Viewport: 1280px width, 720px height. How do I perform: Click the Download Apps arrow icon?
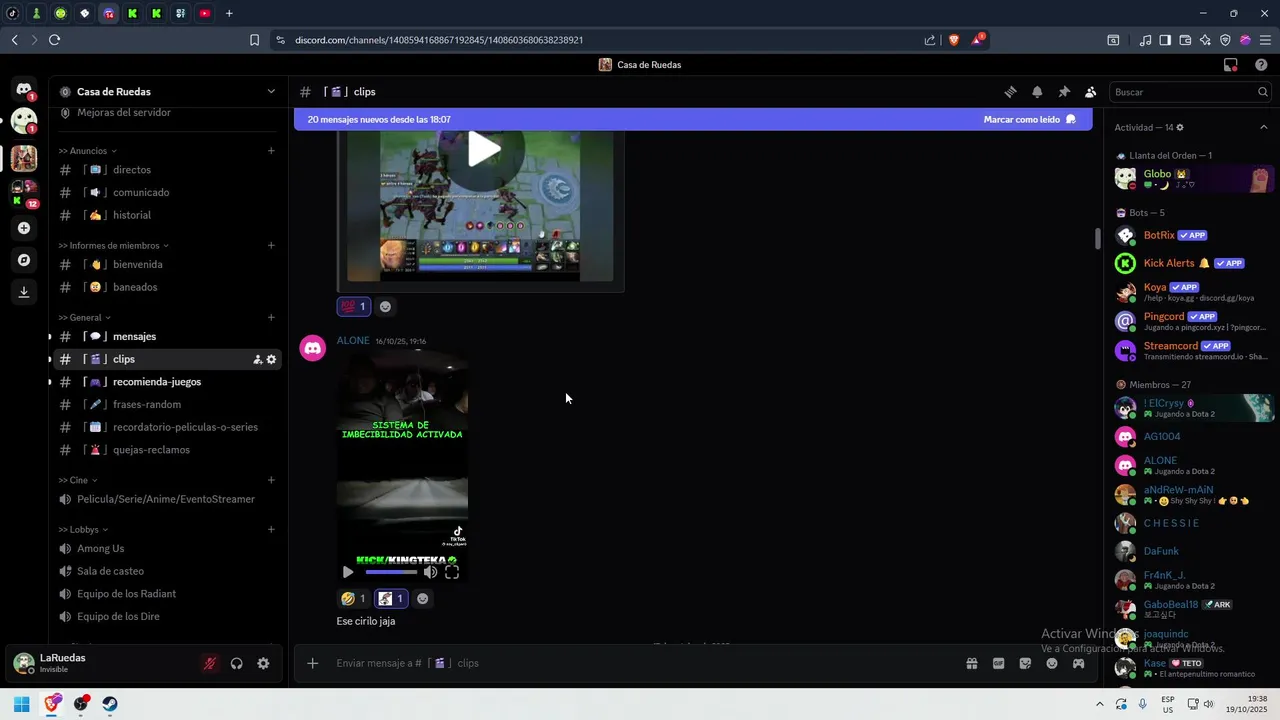[24, 292]
